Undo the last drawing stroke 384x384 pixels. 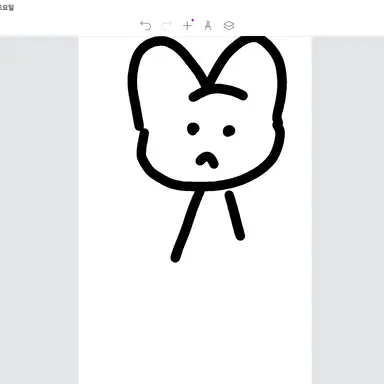point(145,26)
